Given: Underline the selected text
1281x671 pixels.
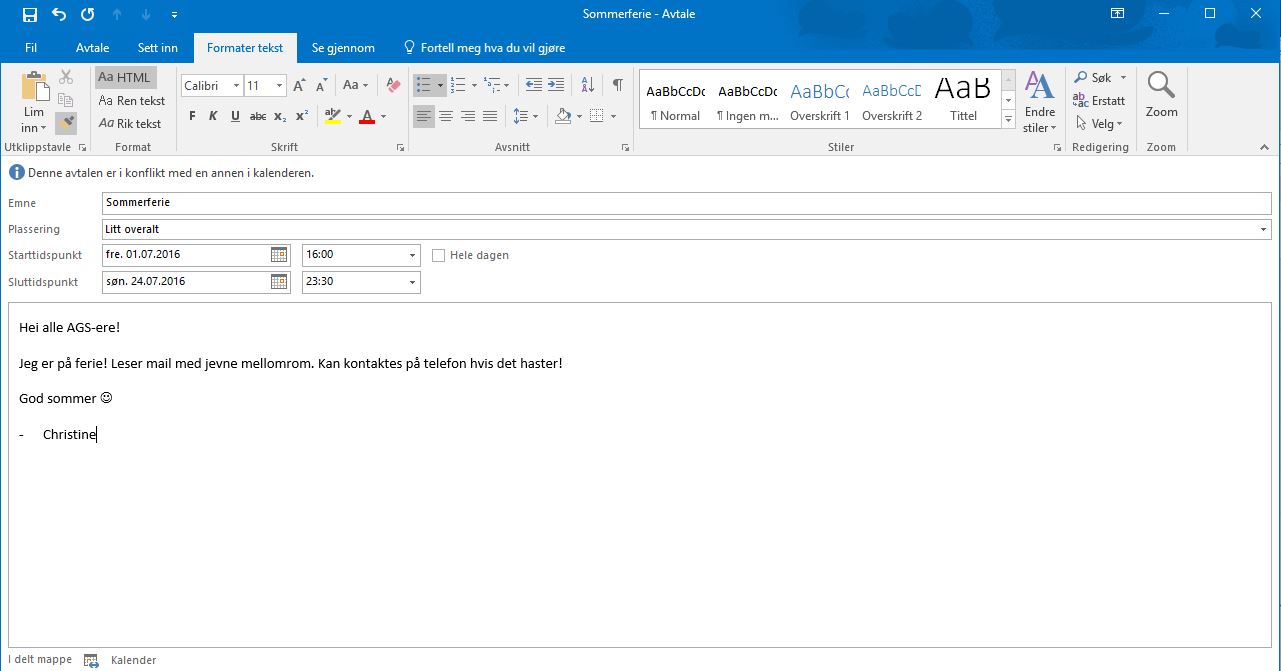Looking at the screenshot, I should coord(235,116).
